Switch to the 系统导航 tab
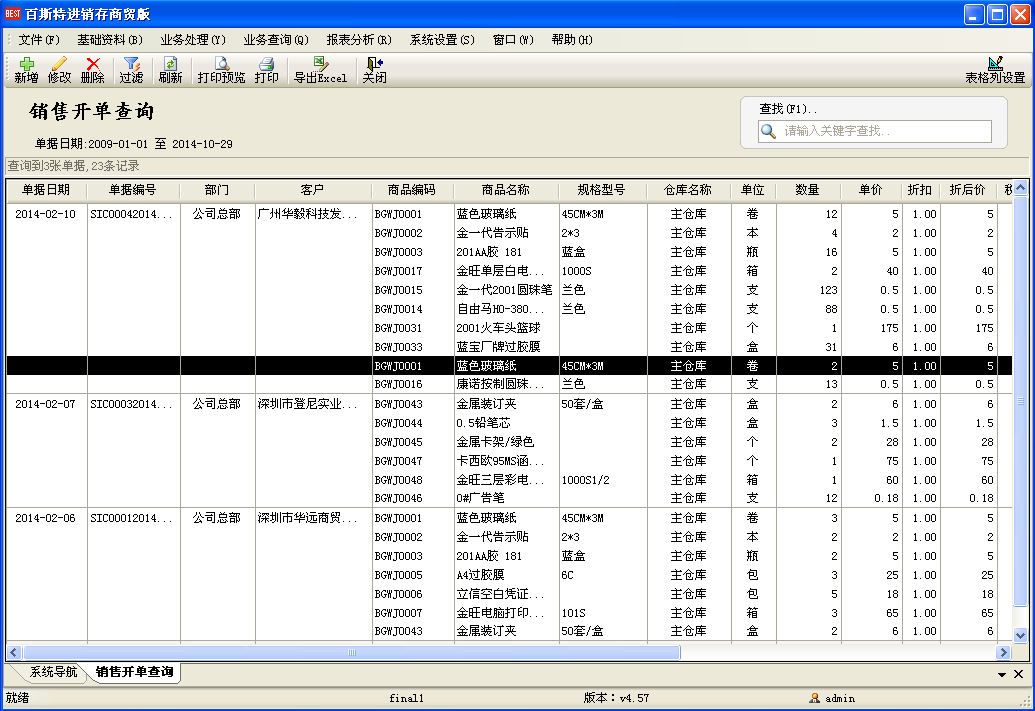Screen dimensions: 1035x711 coord(52,672)
